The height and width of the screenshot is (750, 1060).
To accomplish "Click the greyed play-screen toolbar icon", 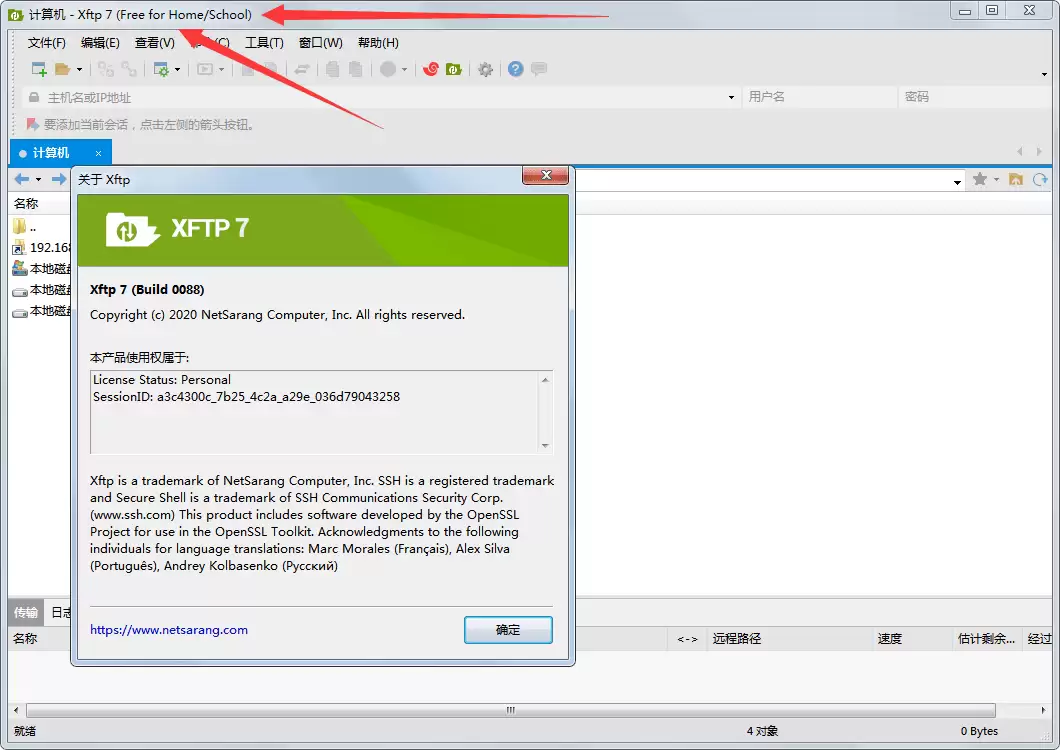I will [205, 69].
